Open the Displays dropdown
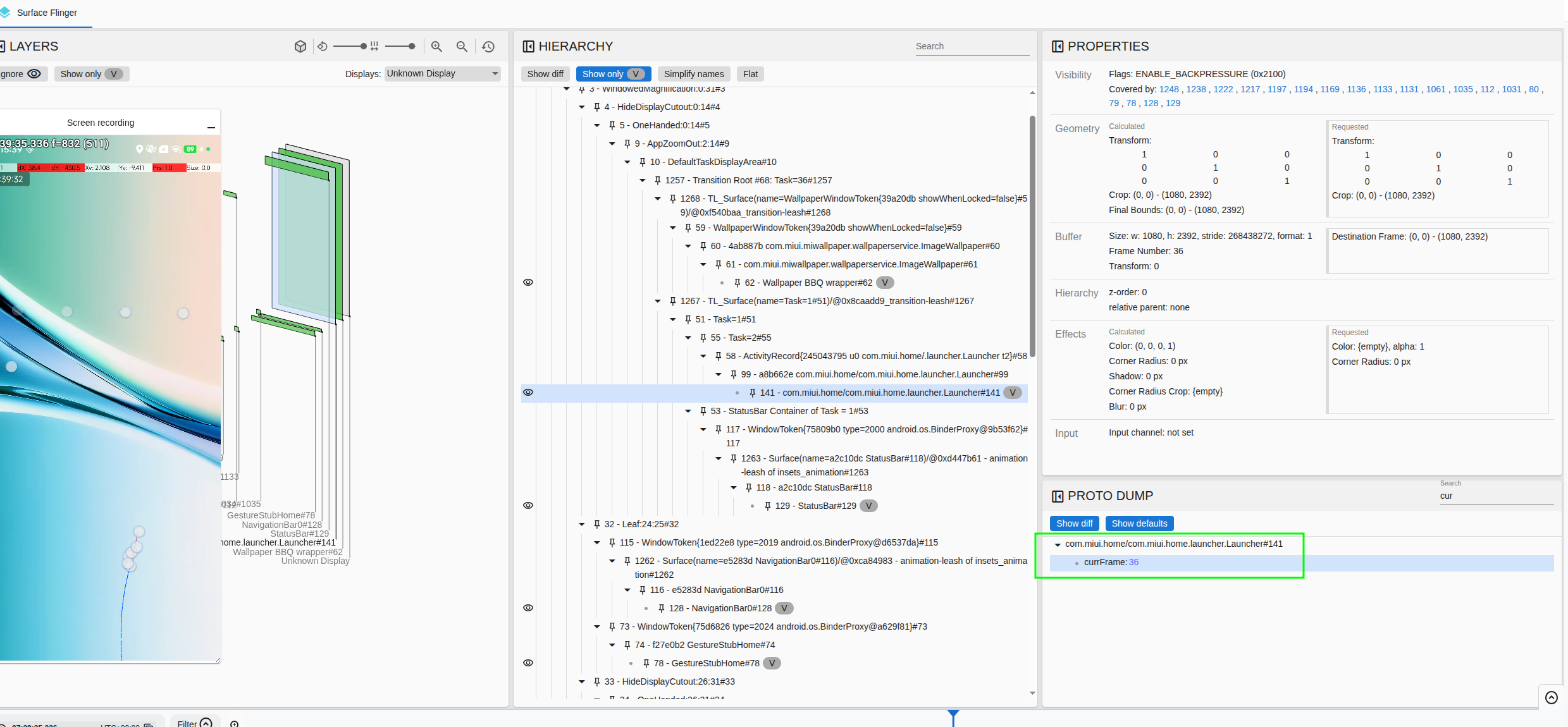 tap(442, 74)
